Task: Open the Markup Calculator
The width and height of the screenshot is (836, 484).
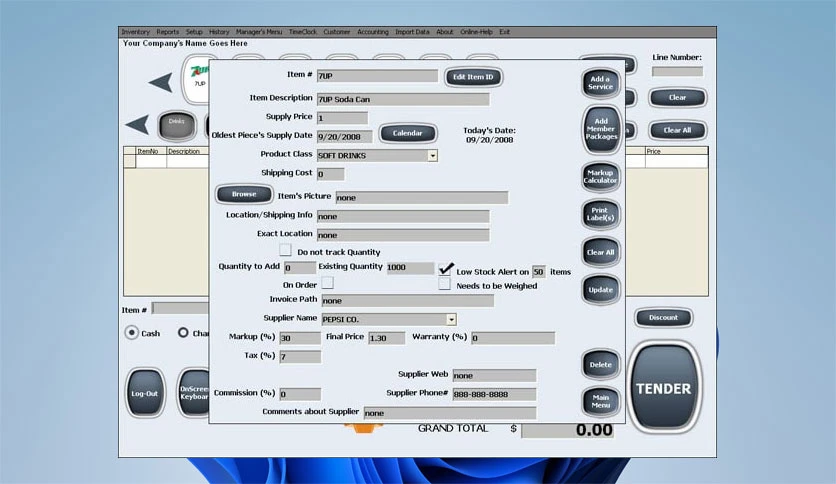Action: coord(600,176)
